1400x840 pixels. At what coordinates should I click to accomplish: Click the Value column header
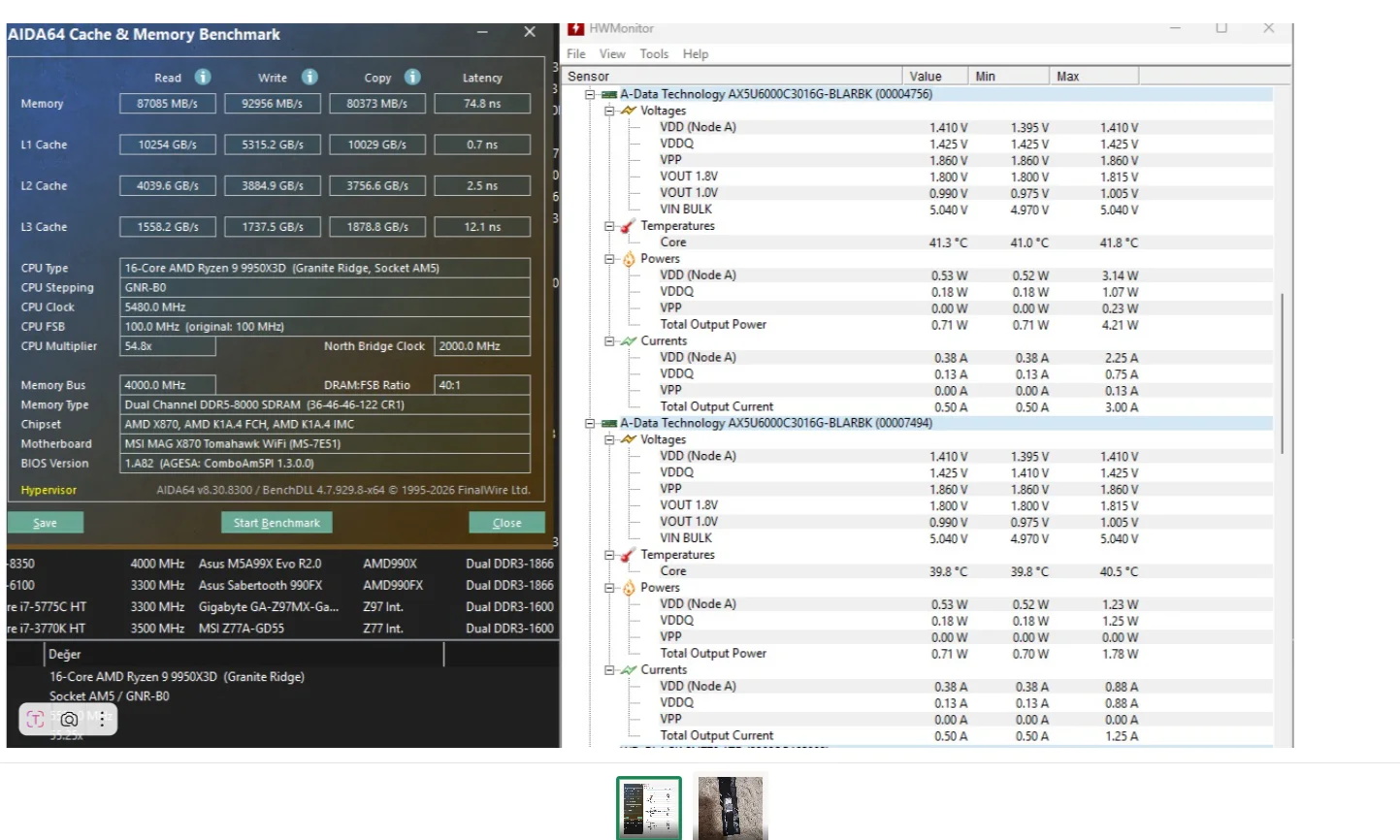pos(935,76)
